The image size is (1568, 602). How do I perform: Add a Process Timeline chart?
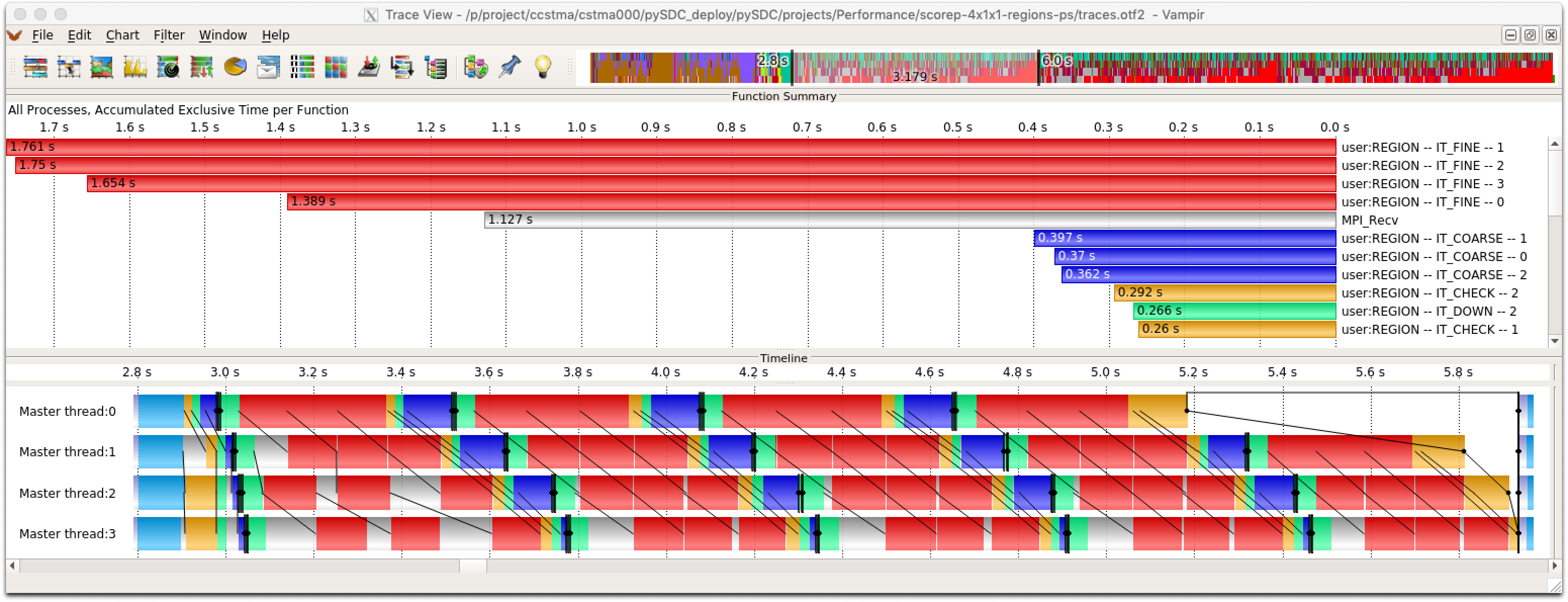click(x=69, y=66)
